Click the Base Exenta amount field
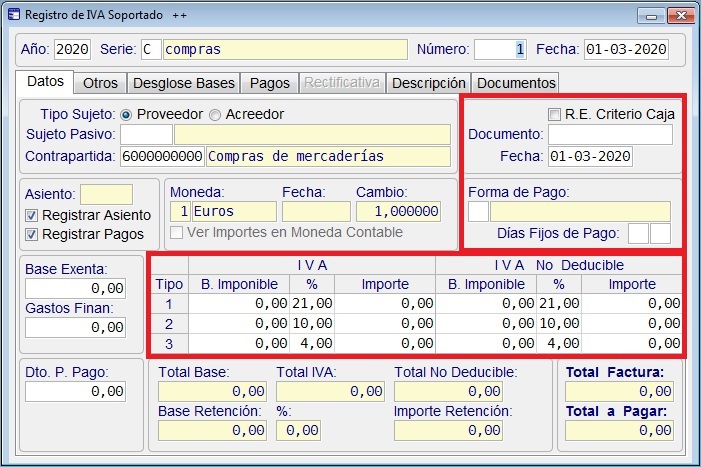Viewport: 701px width, 467px height. click(x=78, y=288)
